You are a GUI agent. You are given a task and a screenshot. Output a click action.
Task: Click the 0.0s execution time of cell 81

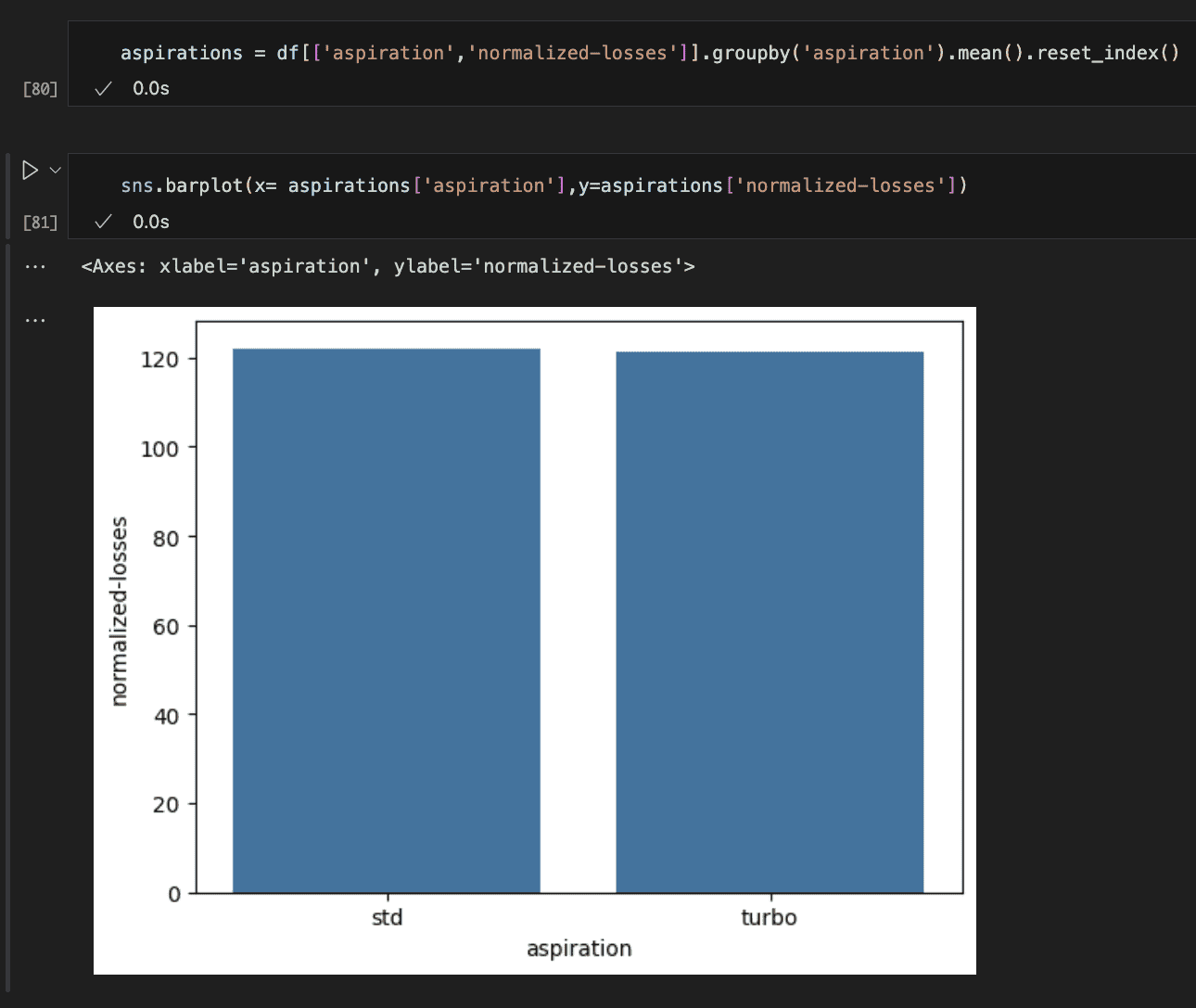151,222
